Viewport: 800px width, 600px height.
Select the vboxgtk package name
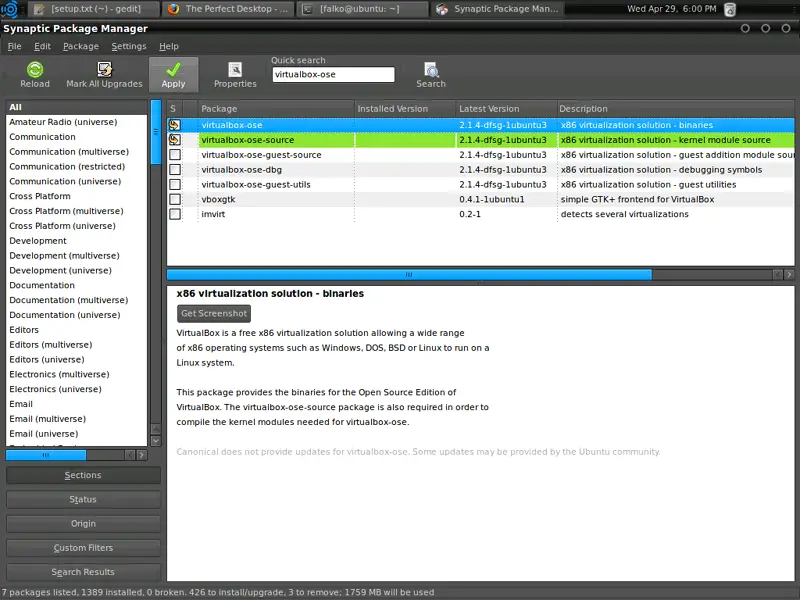click(218, 199)
